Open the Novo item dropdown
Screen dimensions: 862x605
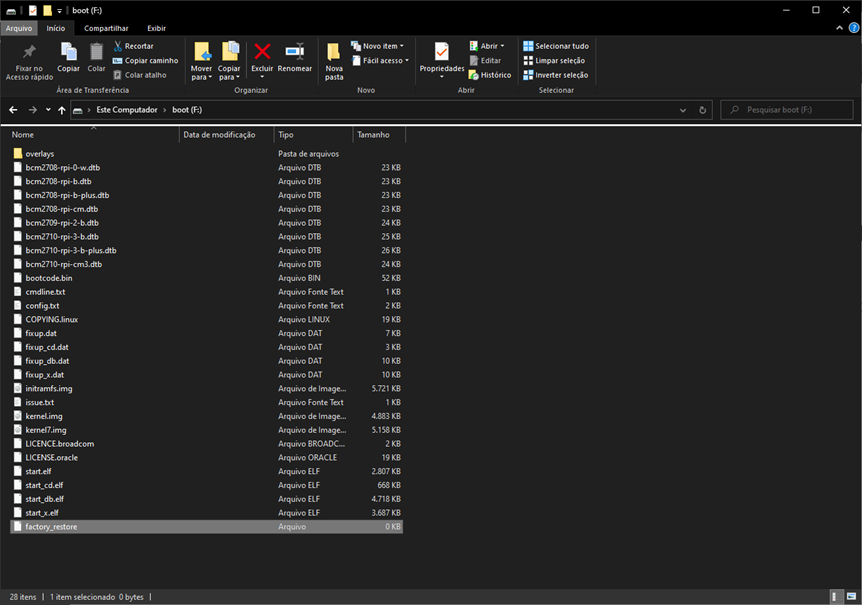coord(383,46)
